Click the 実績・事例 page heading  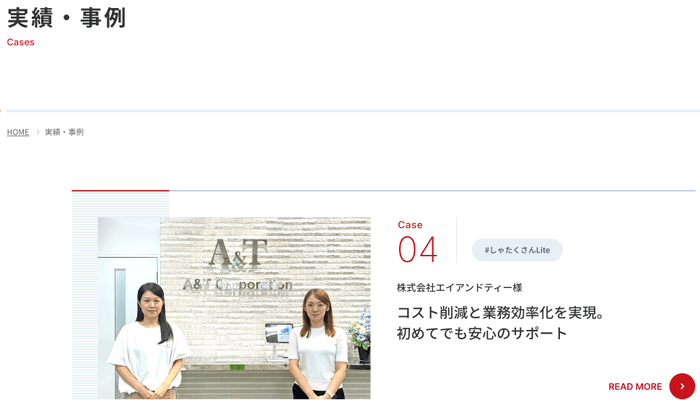coord(67,18)
